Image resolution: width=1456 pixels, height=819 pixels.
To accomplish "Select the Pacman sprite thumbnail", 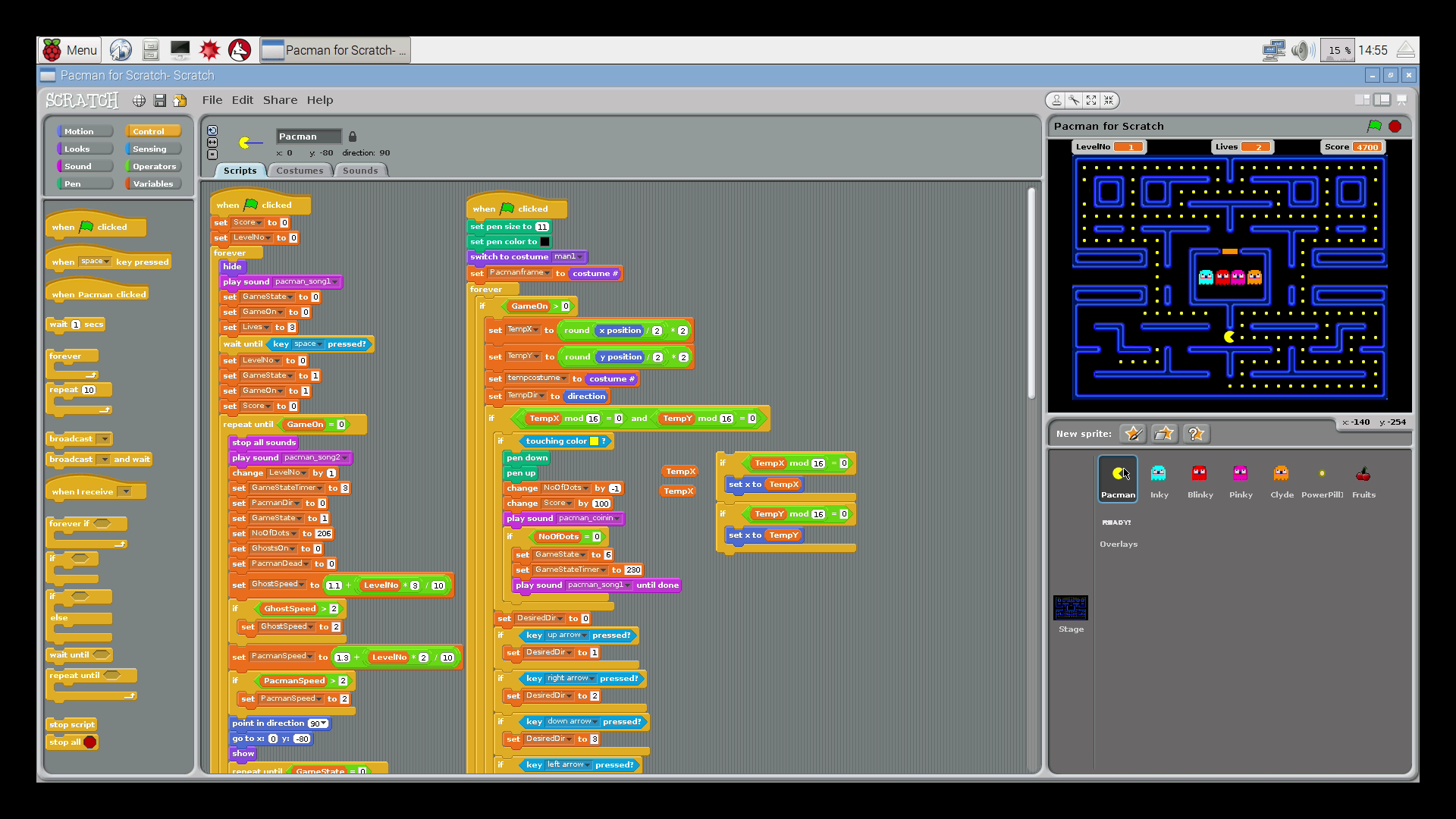I will tap(1118, 478).
